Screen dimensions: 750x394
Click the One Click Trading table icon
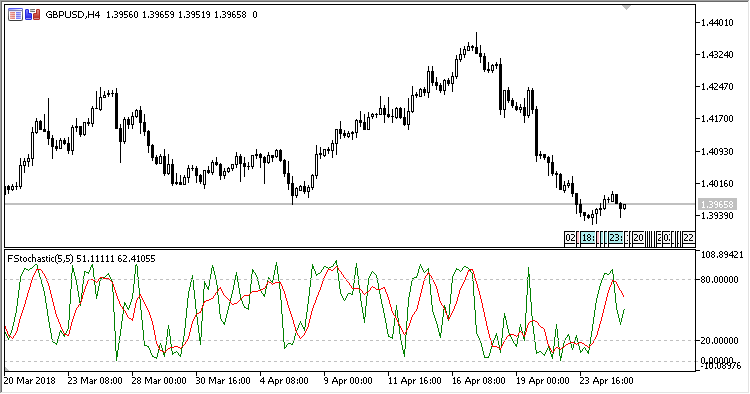15,15
